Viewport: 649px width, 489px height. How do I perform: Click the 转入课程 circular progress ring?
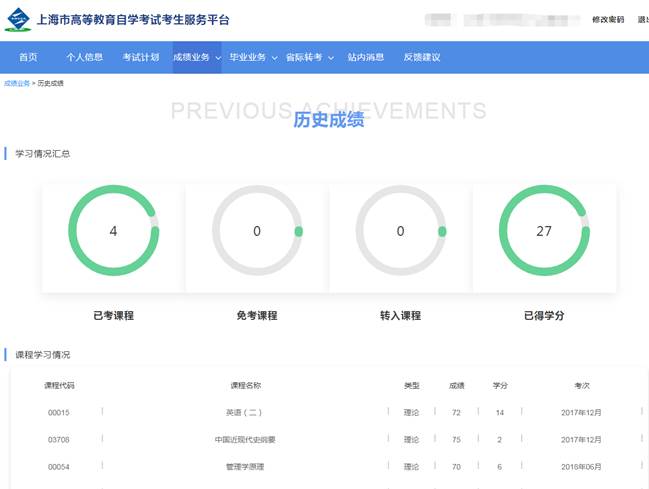tap(401, 231)
